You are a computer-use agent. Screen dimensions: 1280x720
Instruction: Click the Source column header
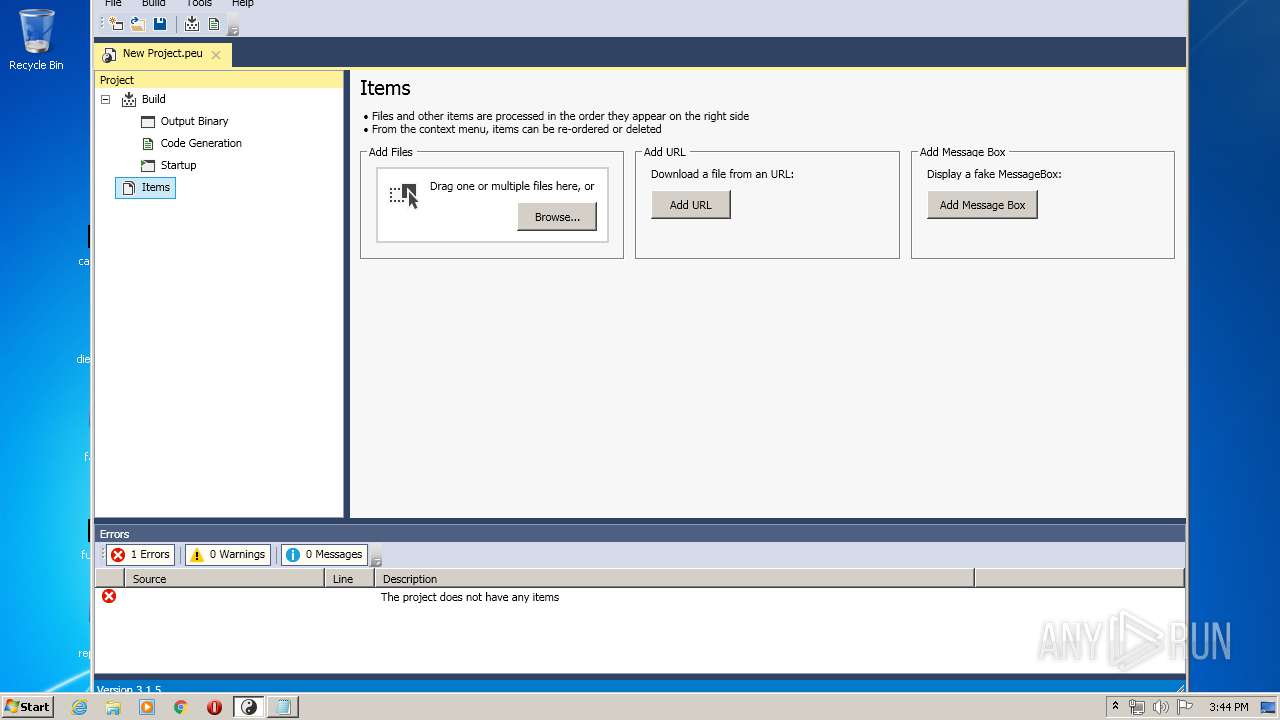[x=224, y=579]
